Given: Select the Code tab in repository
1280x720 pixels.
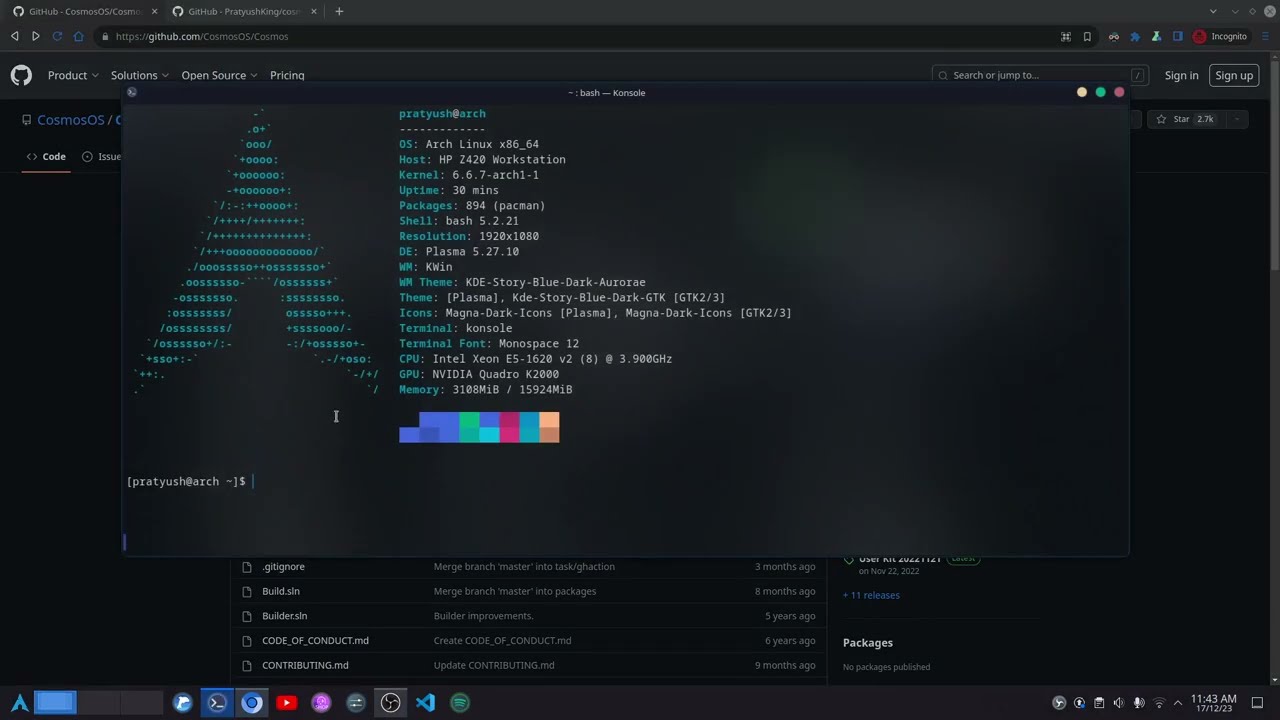Looking at the screenshot, I should (x=46, y=156).
